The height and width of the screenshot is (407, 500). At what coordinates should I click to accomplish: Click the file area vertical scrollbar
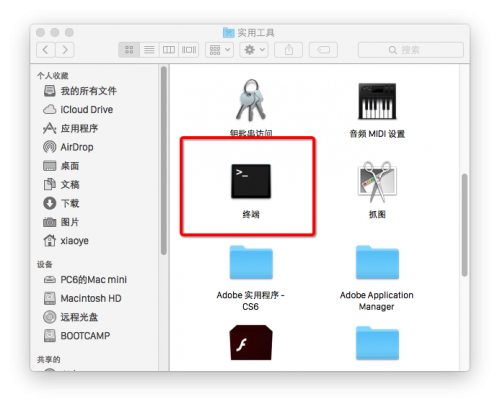tap(464, 225)
